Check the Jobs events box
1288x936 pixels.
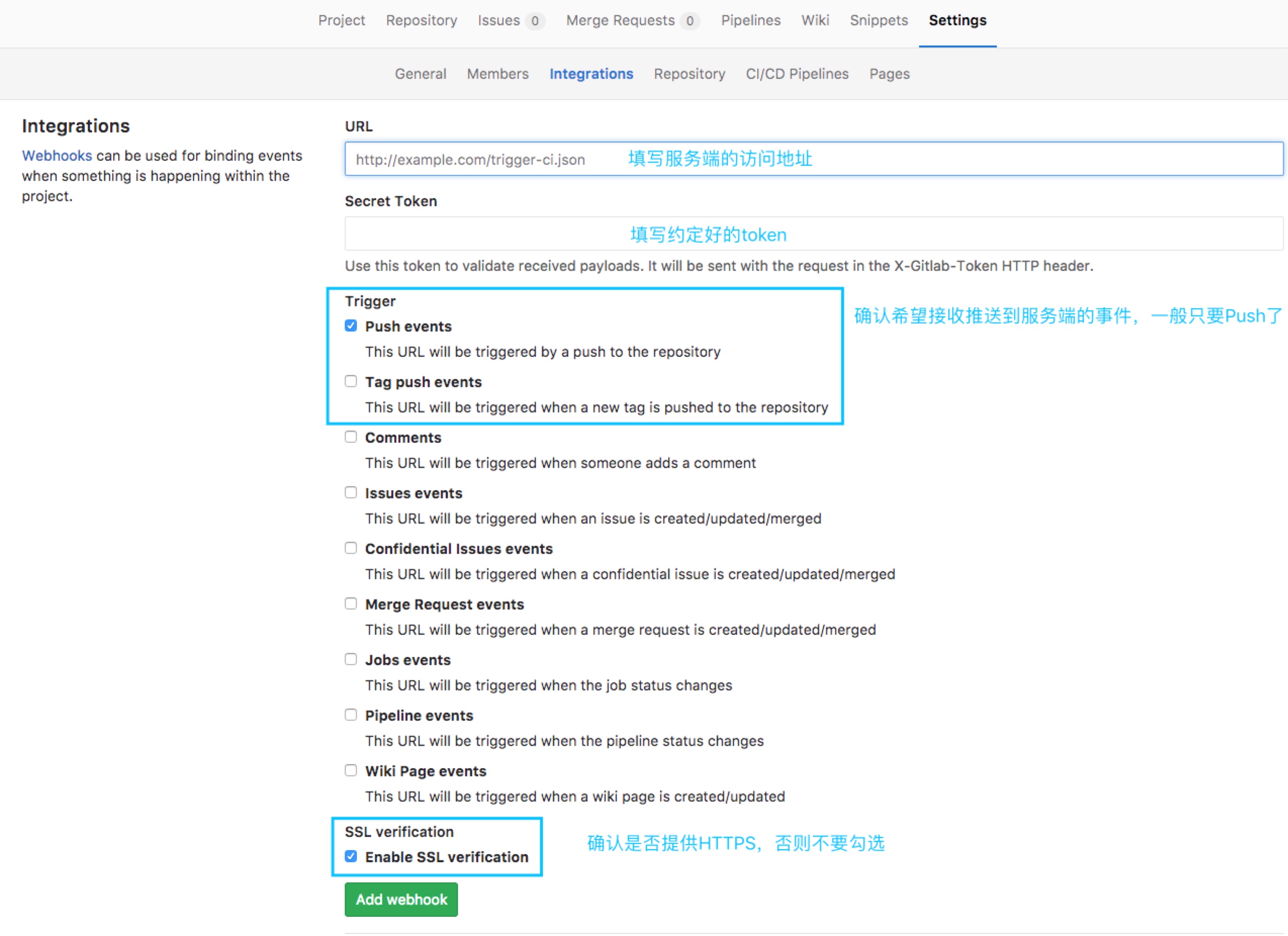351,660
